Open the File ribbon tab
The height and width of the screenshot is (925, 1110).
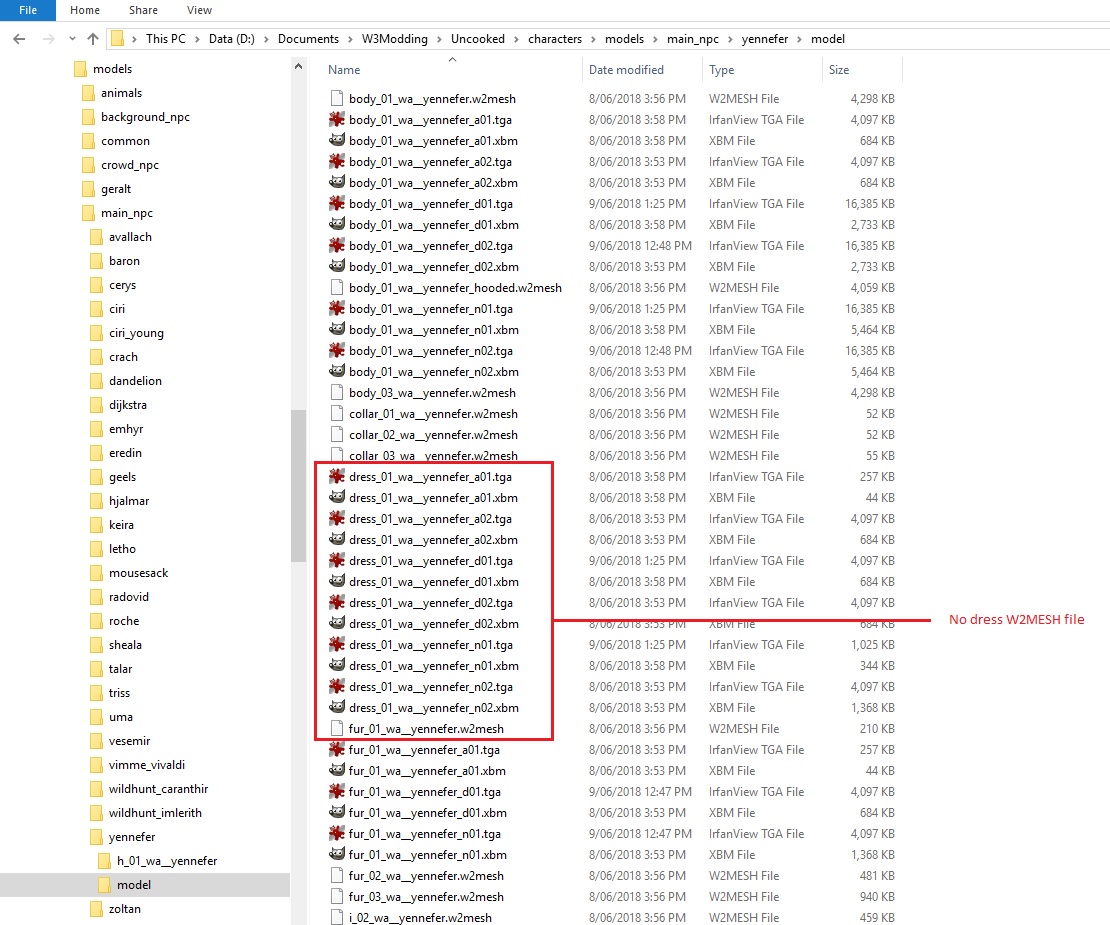tap(28, 10)
